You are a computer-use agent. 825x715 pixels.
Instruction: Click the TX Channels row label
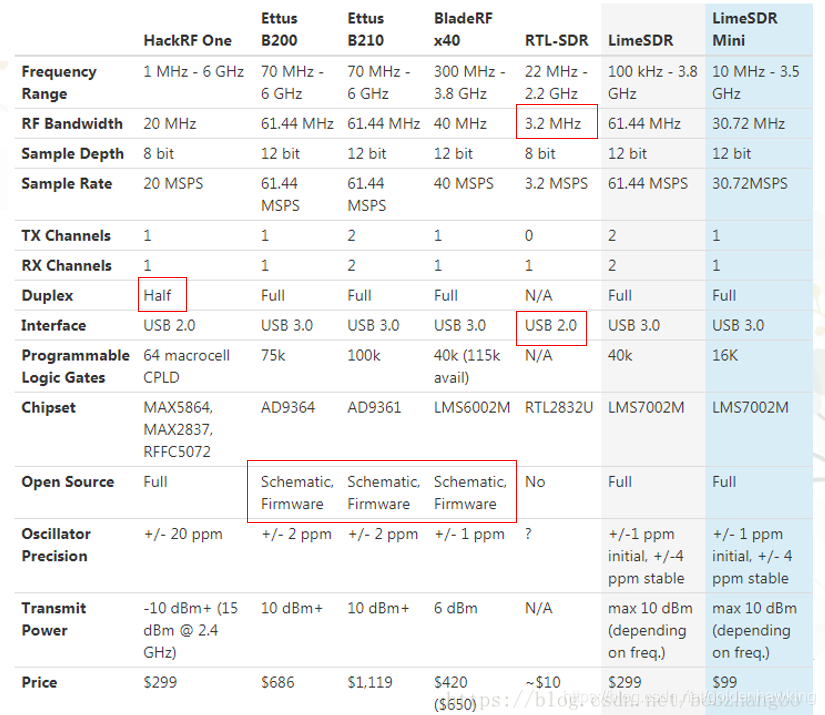pos(66,236)
